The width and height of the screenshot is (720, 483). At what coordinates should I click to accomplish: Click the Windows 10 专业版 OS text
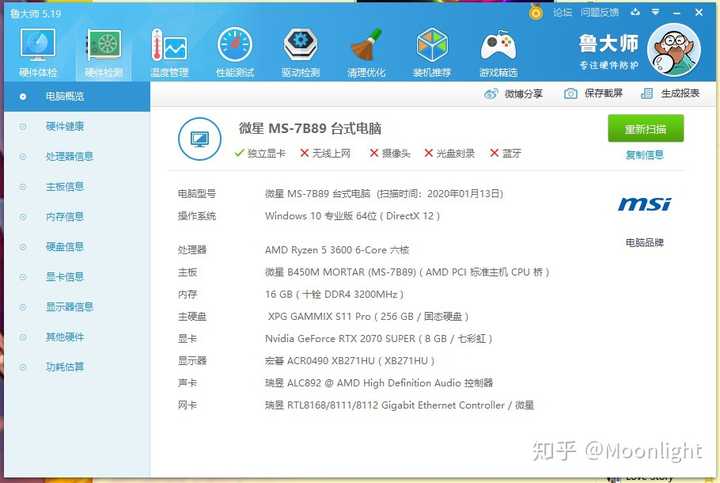click(x=352, y=216)
